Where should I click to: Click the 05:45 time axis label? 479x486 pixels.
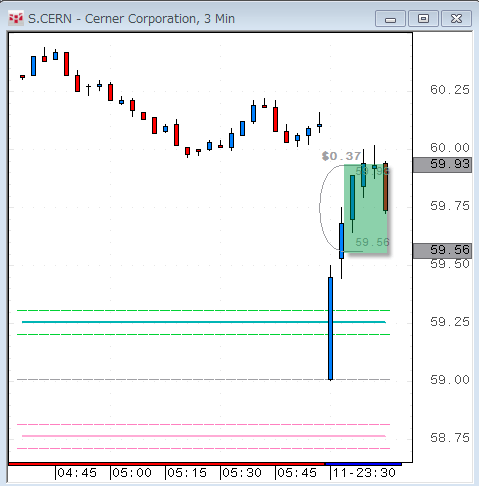(x=297, y=473)
